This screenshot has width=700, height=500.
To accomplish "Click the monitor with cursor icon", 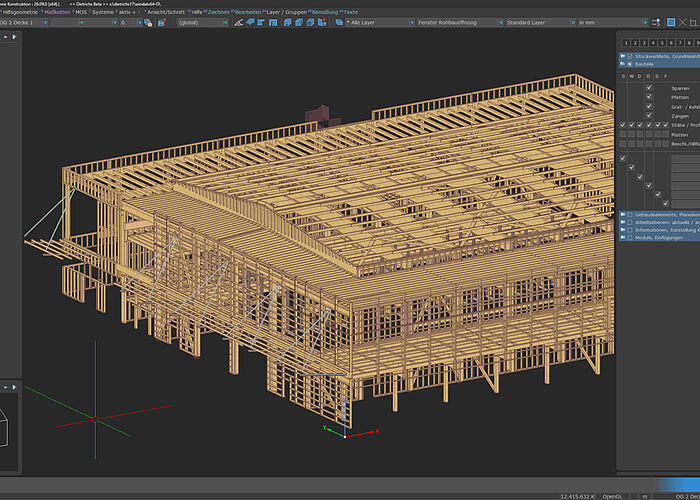I will [656, 22].
